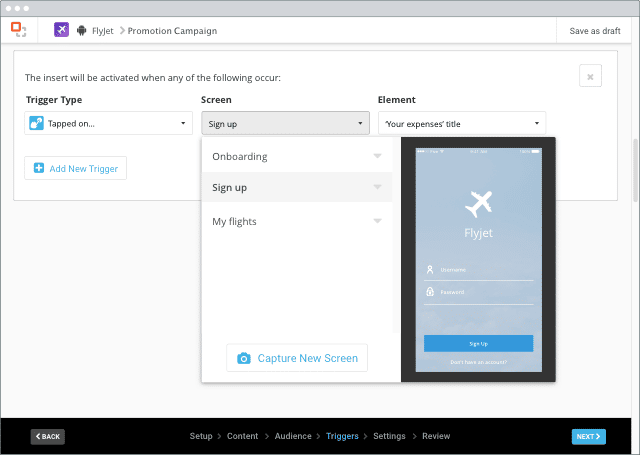Click the Android platform icon

(82, 31)
